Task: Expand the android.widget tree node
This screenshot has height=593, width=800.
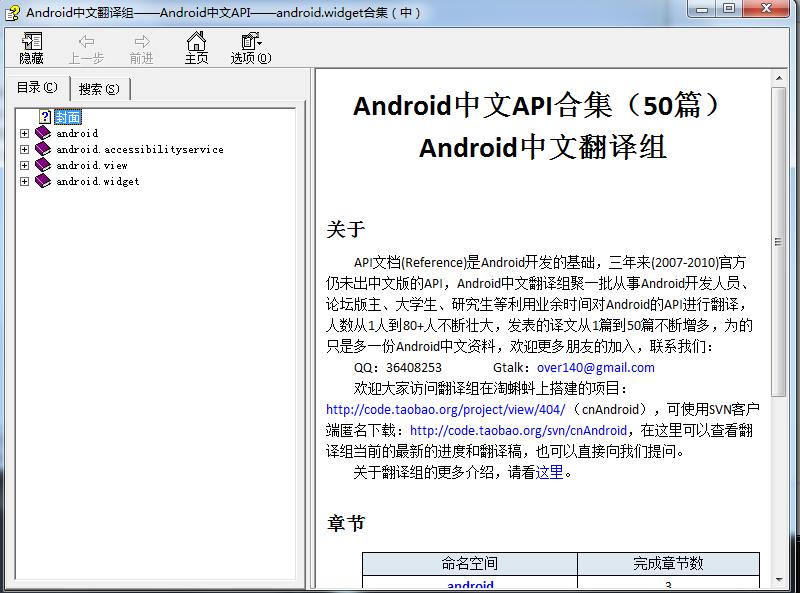Action: click(x=24, y=181)
